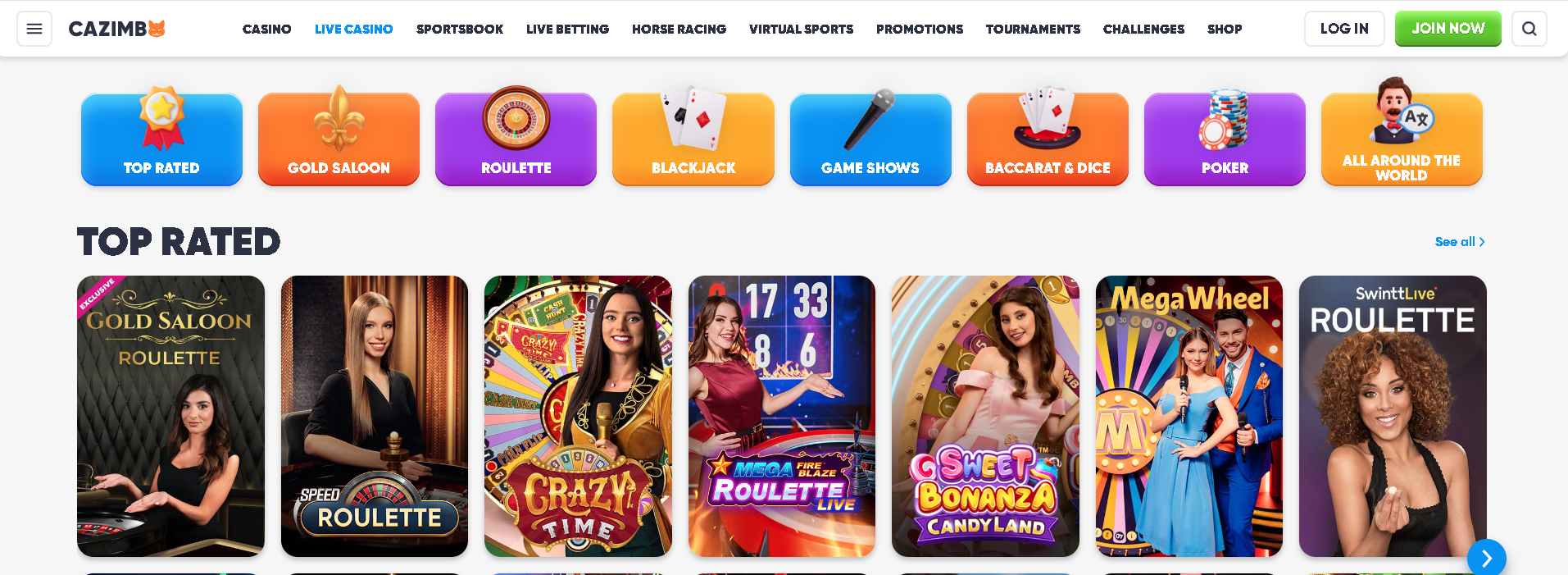Expand Top Rated with See all

[x=1460, y=242]
